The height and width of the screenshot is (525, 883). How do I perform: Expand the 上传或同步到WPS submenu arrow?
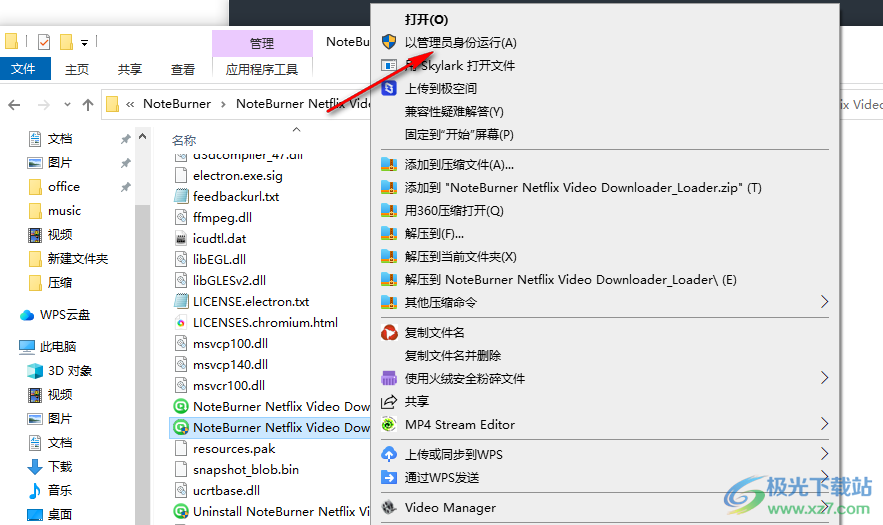point(824,453)
